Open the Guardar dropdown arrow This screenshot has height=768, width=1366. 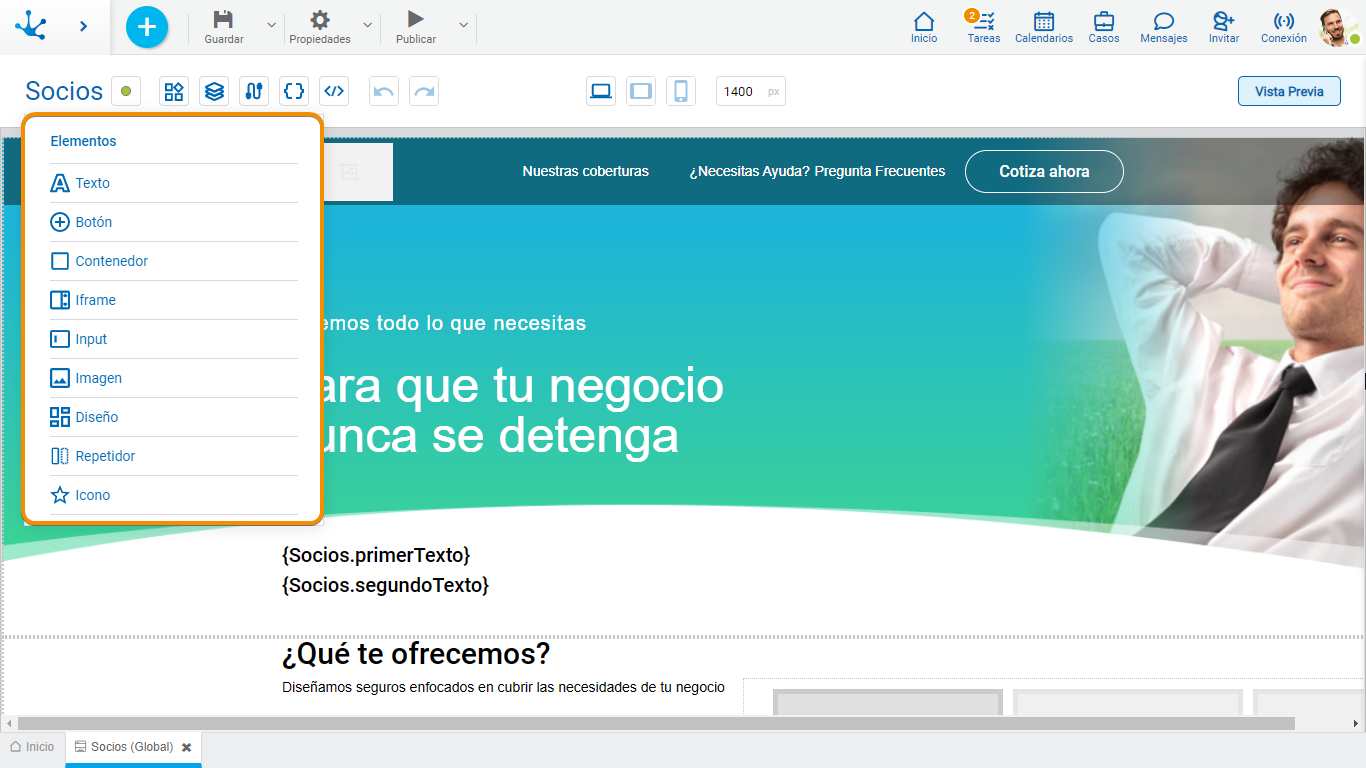tap(271, 25)
